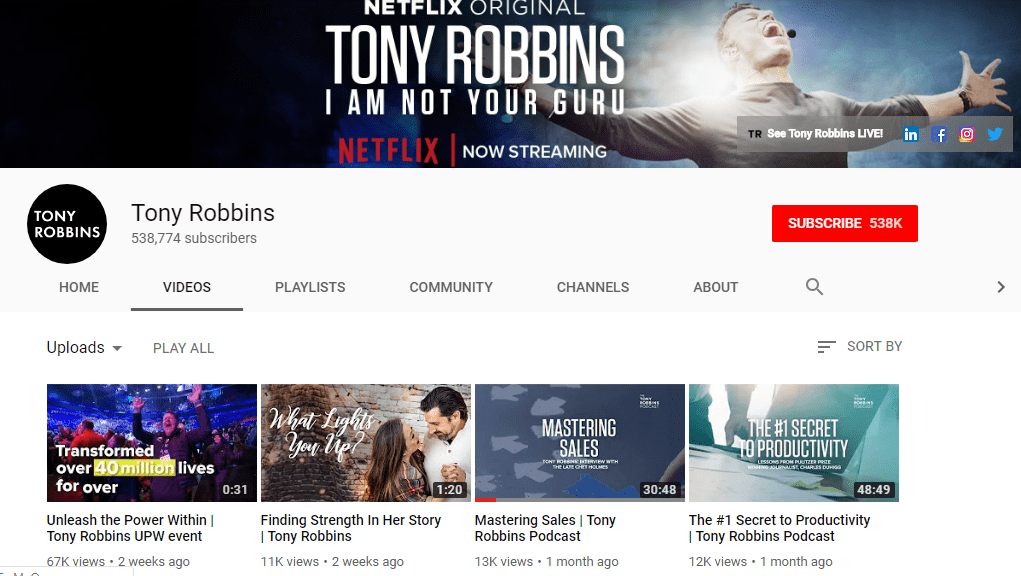
Task: Switch to the HOME tab
Action: [79, 287]
